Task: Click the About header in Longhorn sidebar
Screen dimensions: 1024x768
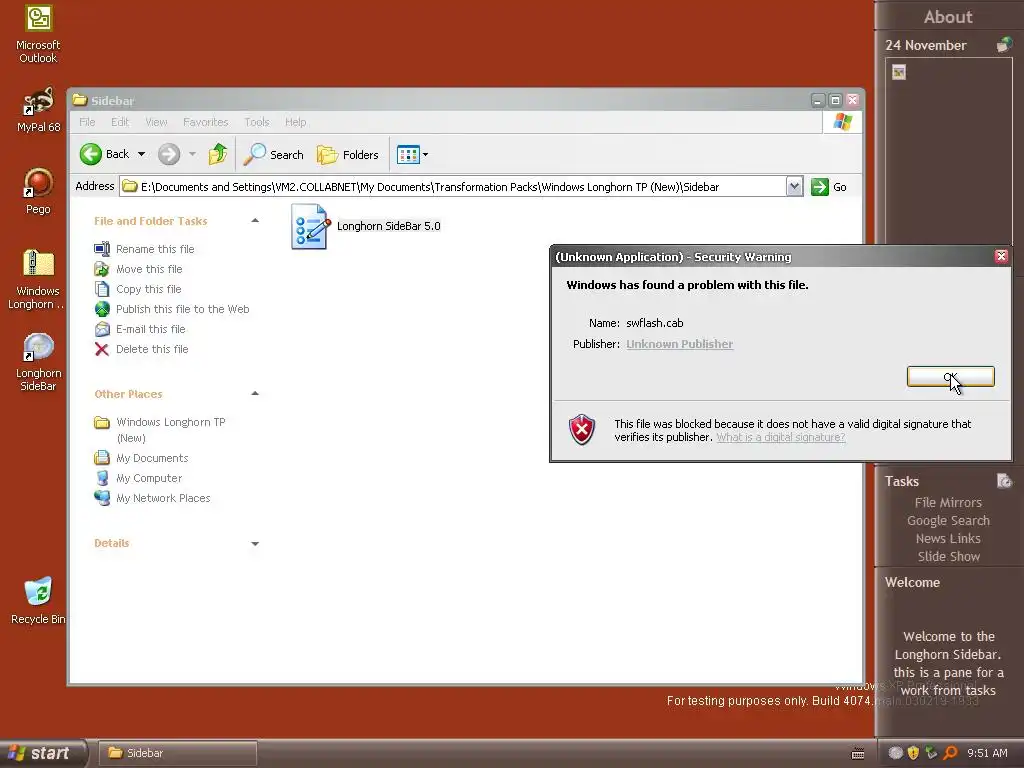Action: point(948,17)
